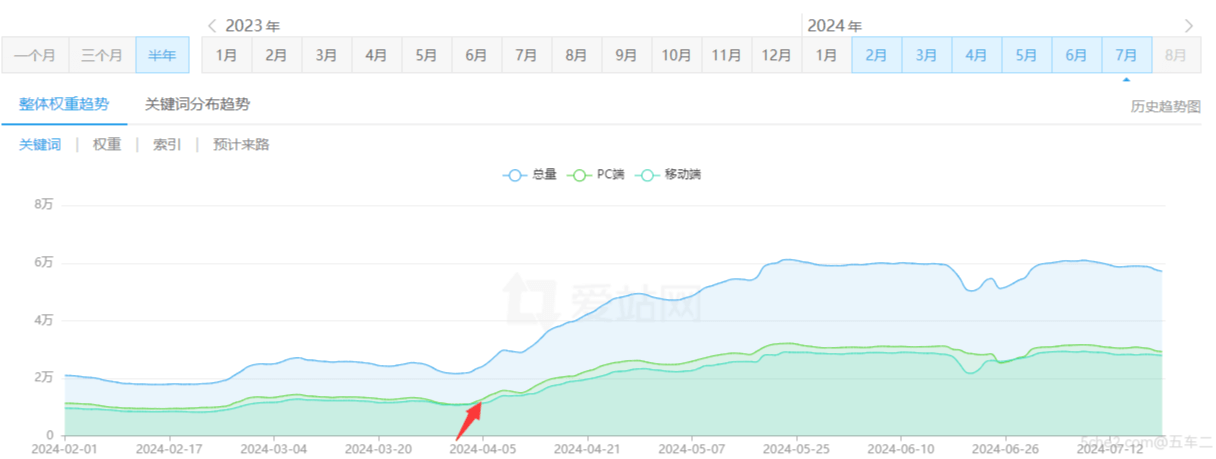Select the 半年 time range
This screenshot has height=459, width=1216.
[x=162, y=55]
